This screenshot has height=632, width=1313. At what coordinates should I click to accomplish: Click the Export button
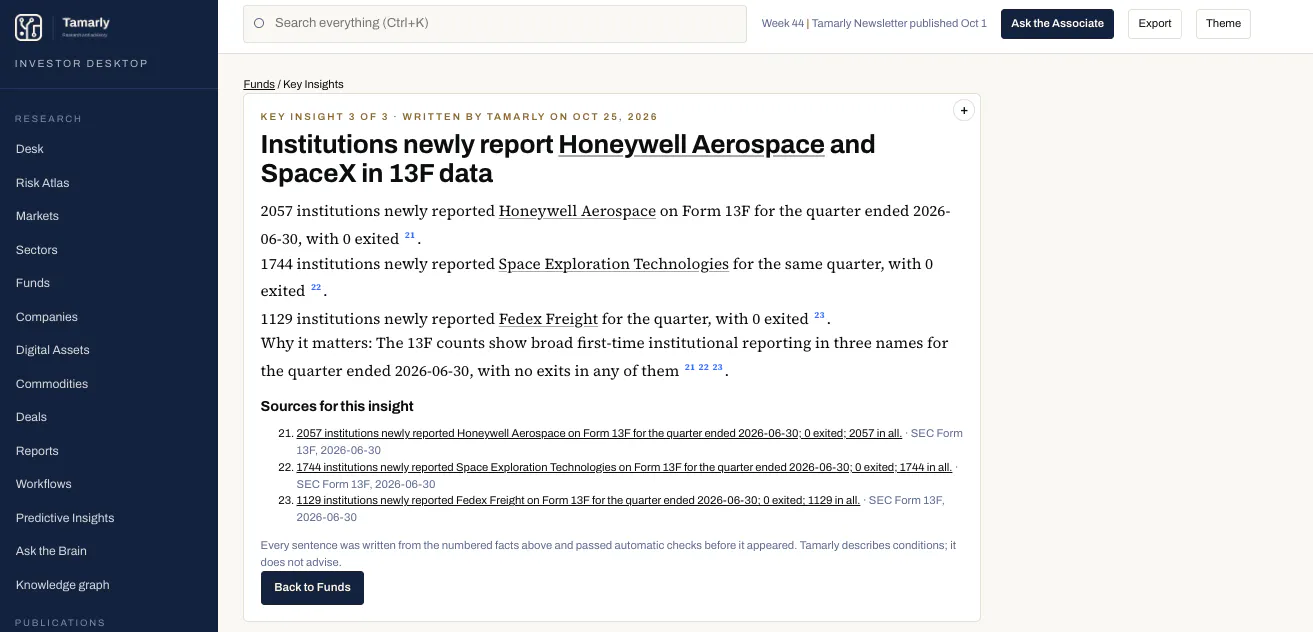pos(1155,24)
